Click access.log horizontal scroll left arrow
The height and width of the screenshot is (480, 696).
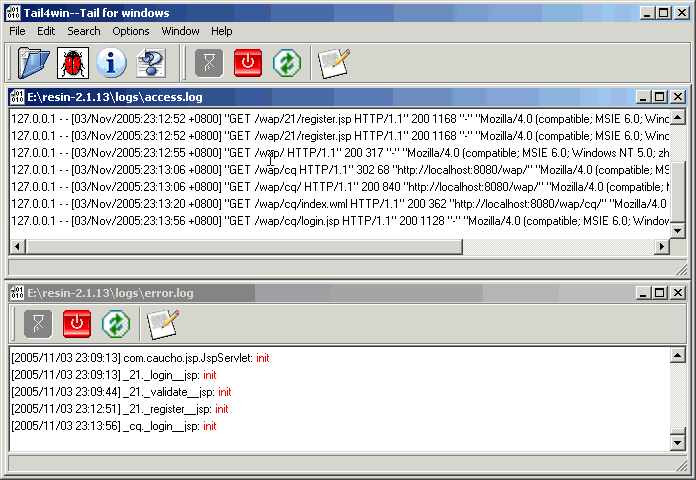click(x=17, y=246)
